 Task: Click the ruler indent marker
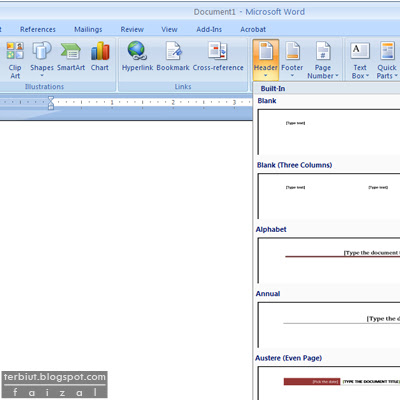click(51, 103)
